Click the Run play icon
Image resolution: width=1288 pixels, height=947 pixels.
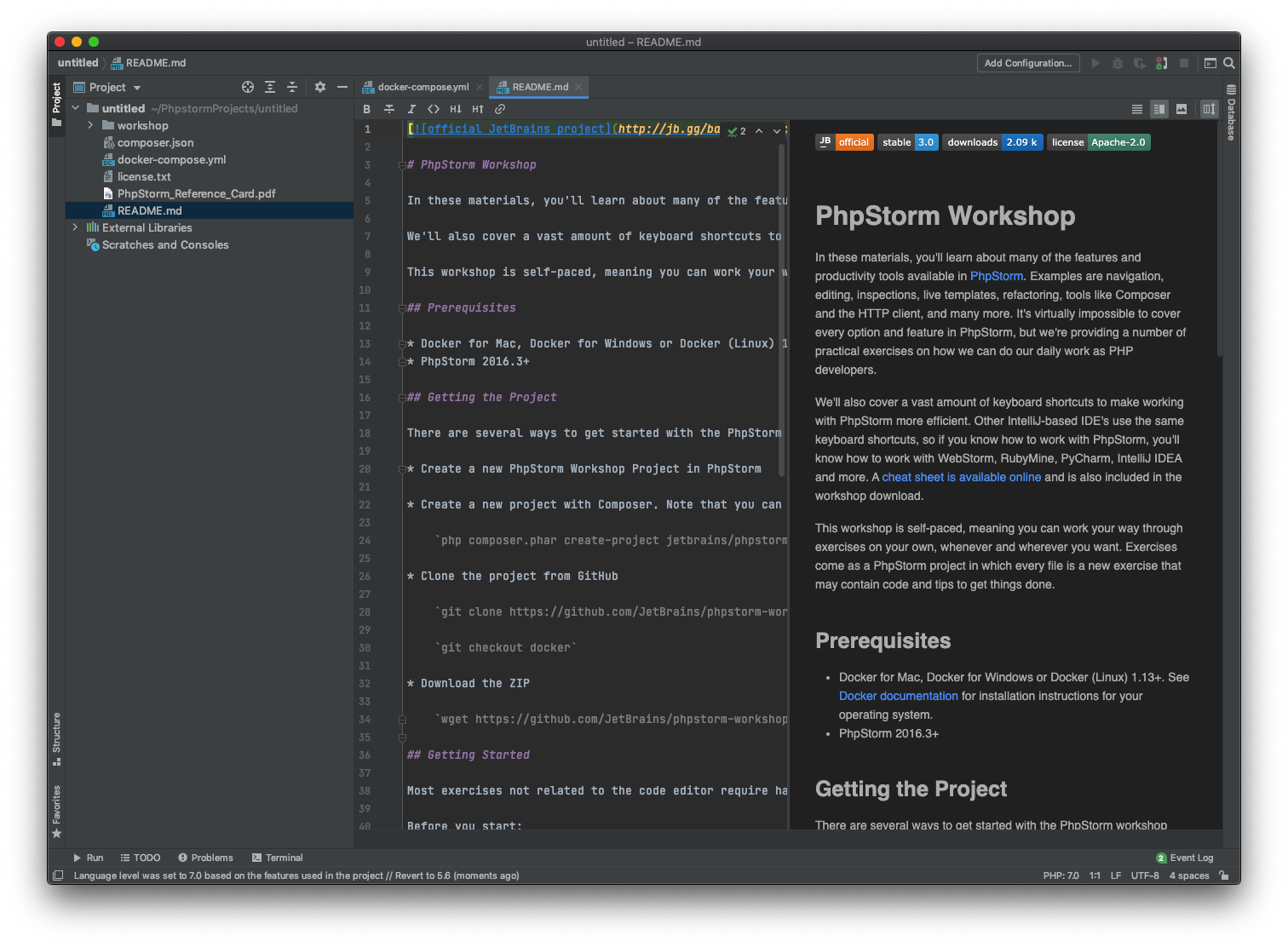[1096, 63]
